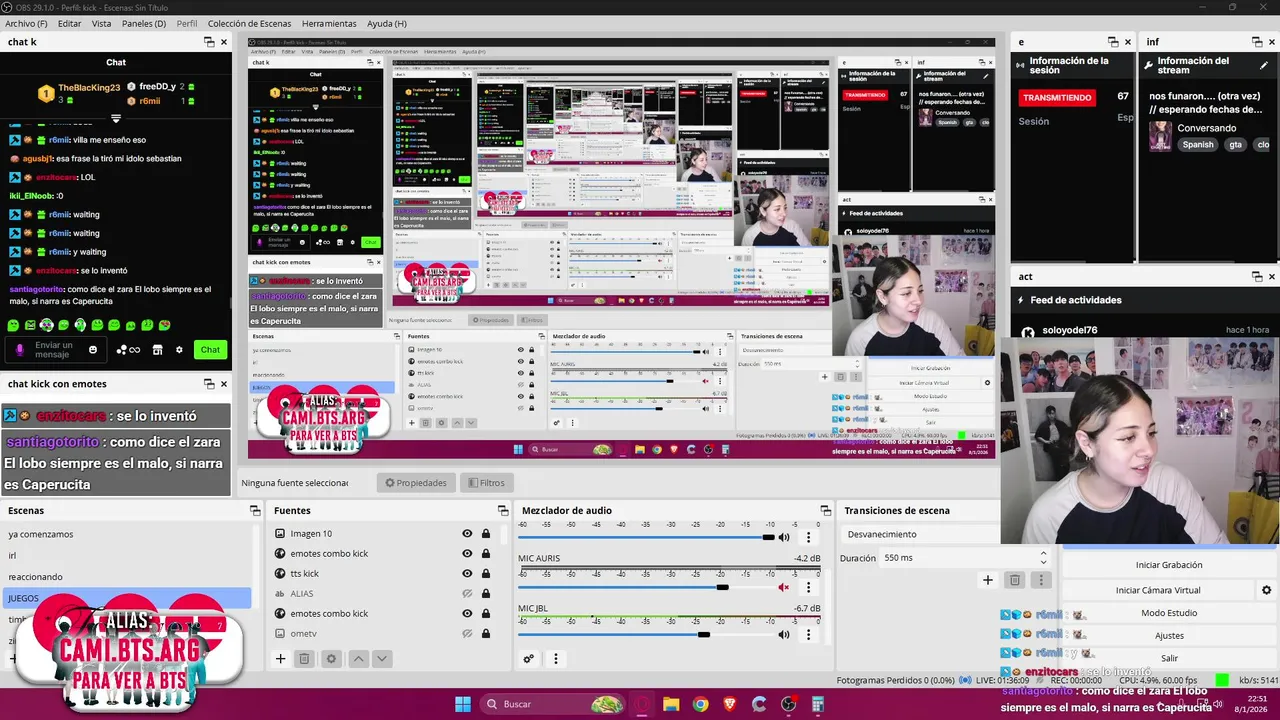Screen dimensions: 1280x720
Task: Open transition properties three-dot menu
Action: (x=1041, y=580)
